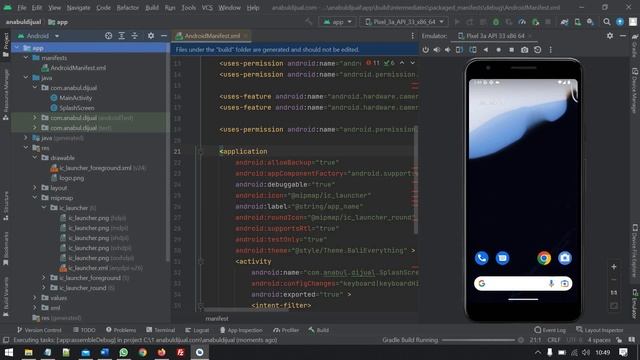This screenshot has height=360, width=640.
Task: Fold the application tag in editor gutter
Action: 200,151
